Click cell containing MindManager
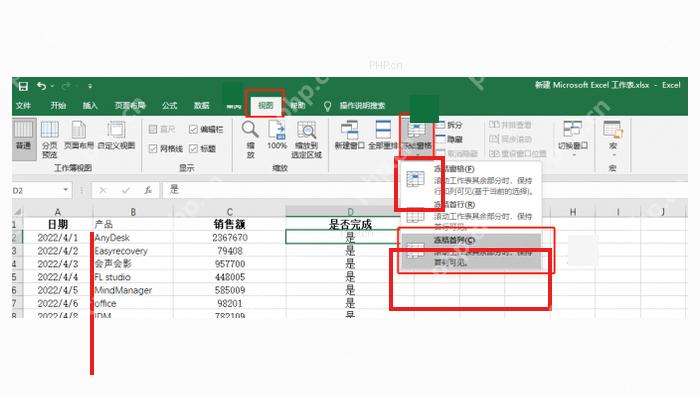 pyautogui.click(x=133, y=290)
